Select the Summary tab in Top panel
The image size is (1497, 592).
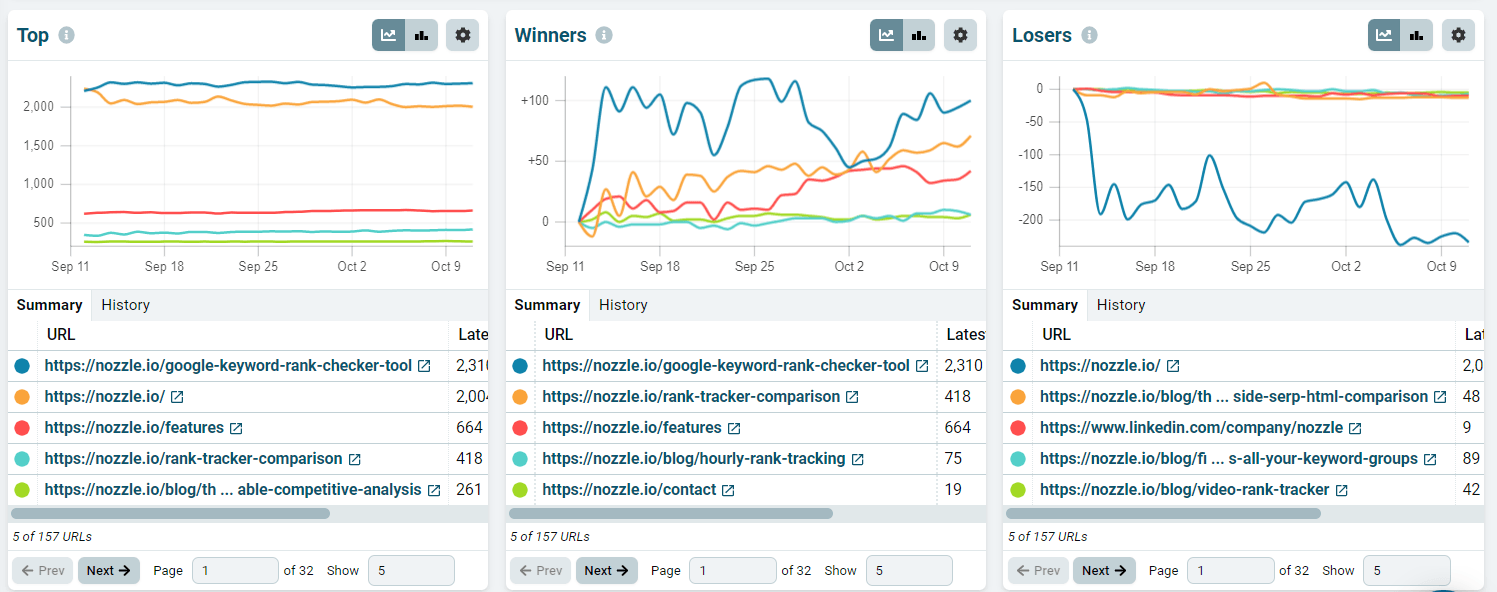coord(50,305)
